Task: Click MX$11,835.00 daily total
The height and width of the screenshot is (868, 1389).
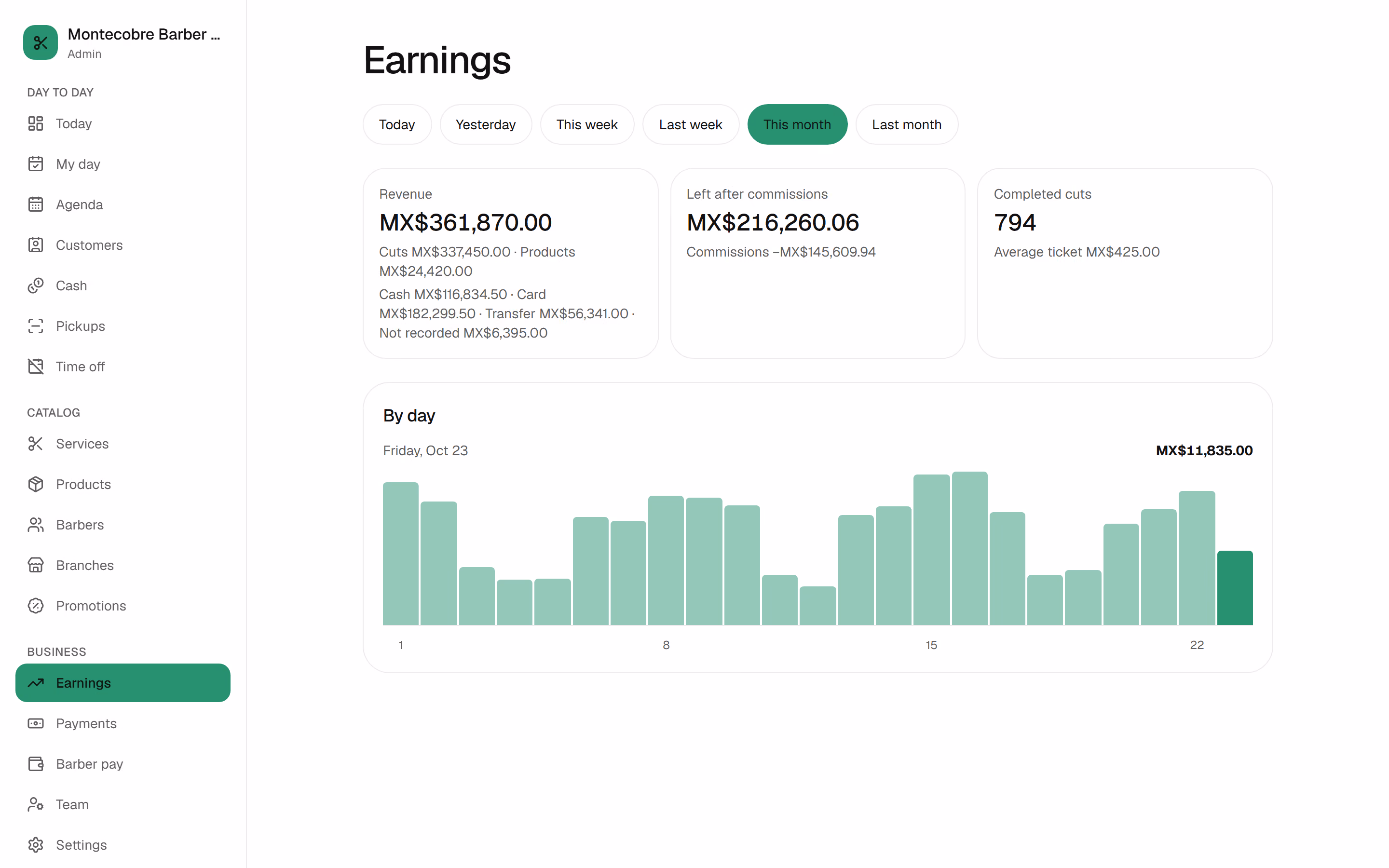Action: (x=1204, y=451)
